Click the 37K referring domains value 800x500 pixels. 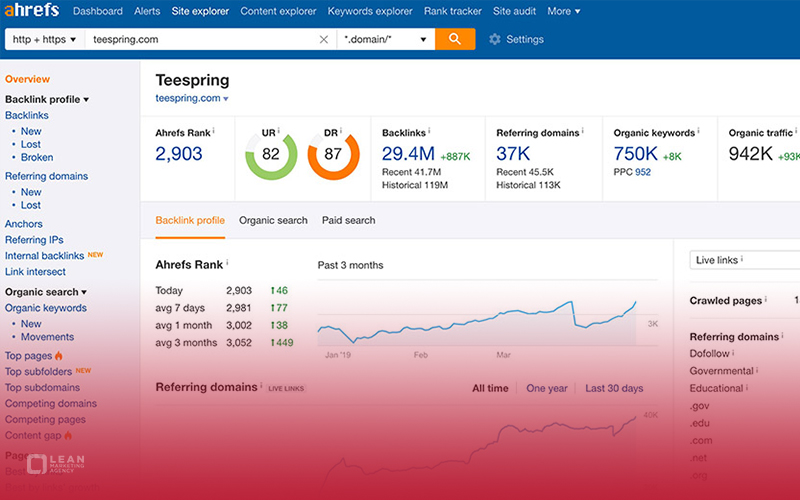tap(513, 154)
